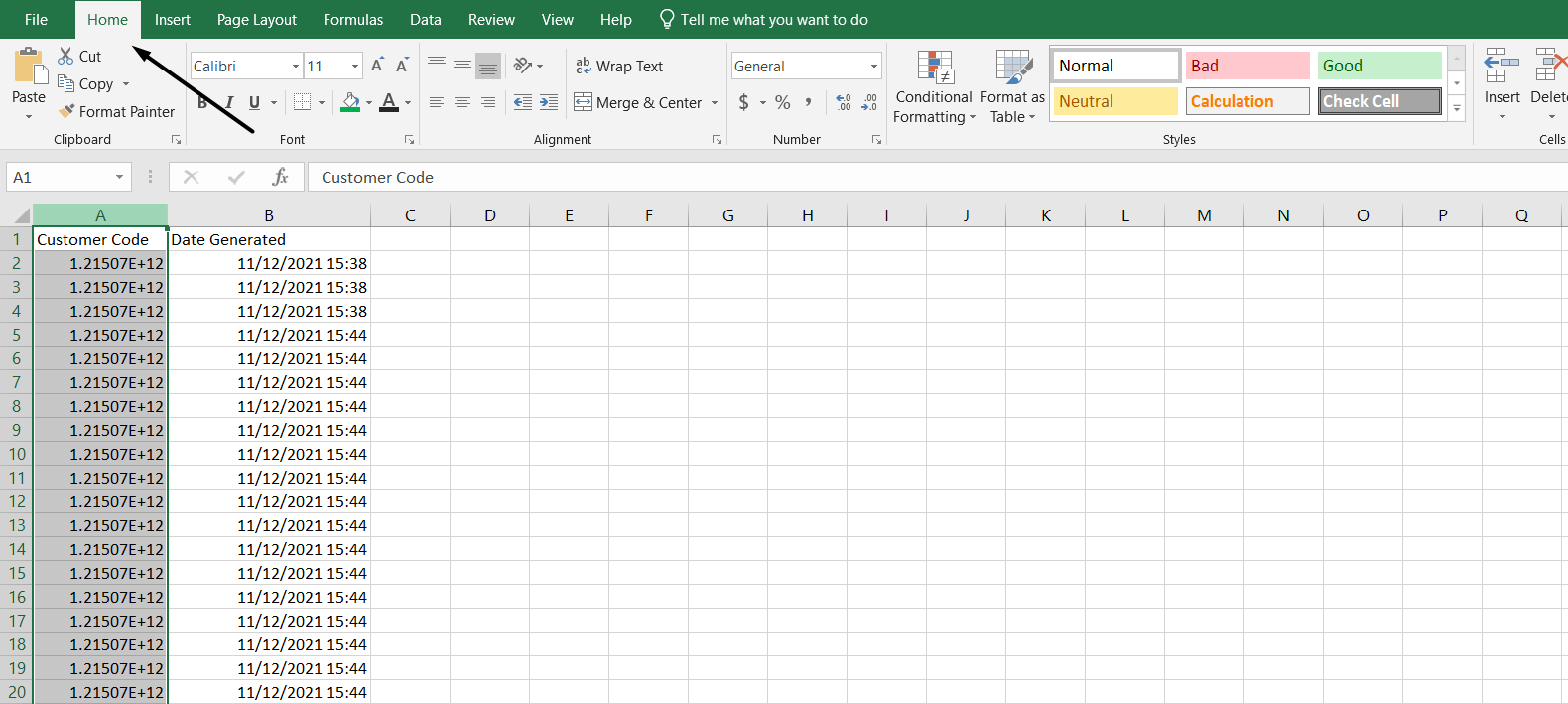The height and width of the screenshot is (704, 1568).
Task: Align text to the right
Action: 488,102
